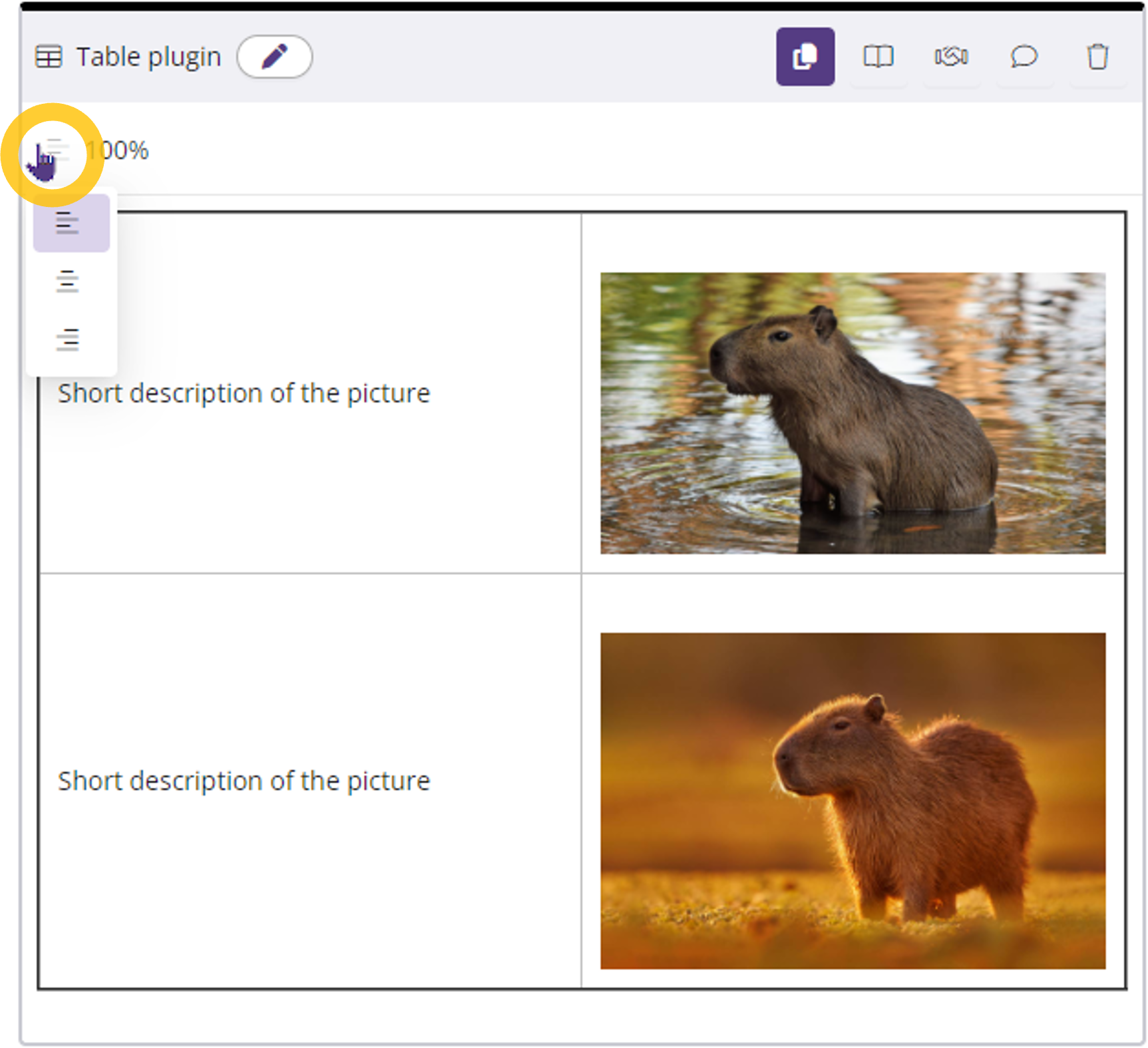The width and height of the screenshot is (1148, 1048).
Task: Select the capybara at sunset image
Action: click(x=853, y=800)
